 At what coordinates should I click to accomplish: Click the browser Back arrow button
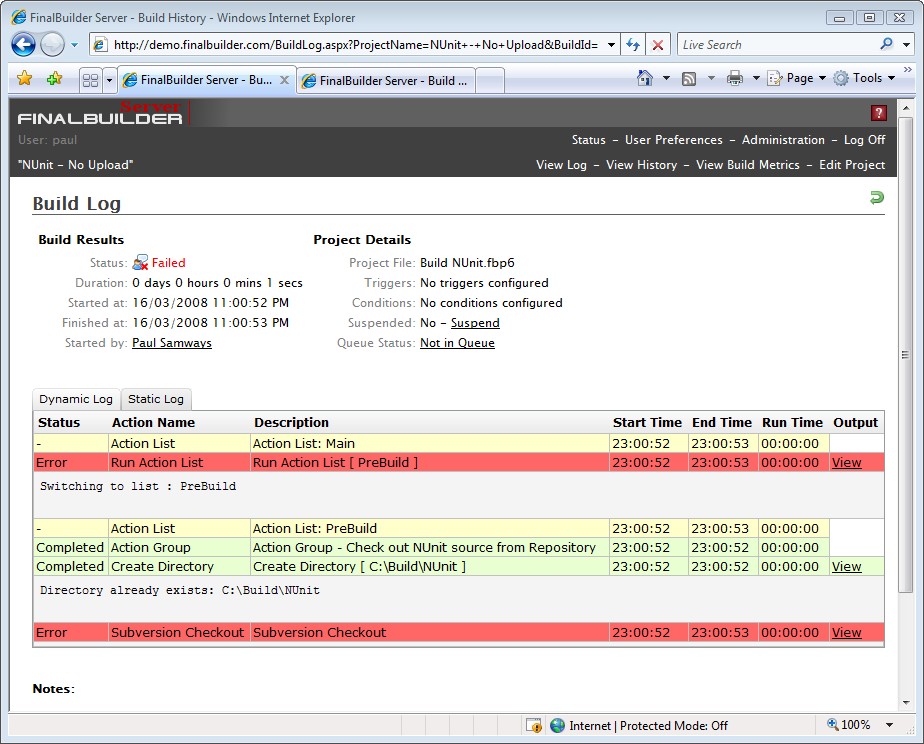[x=24, y=44]
